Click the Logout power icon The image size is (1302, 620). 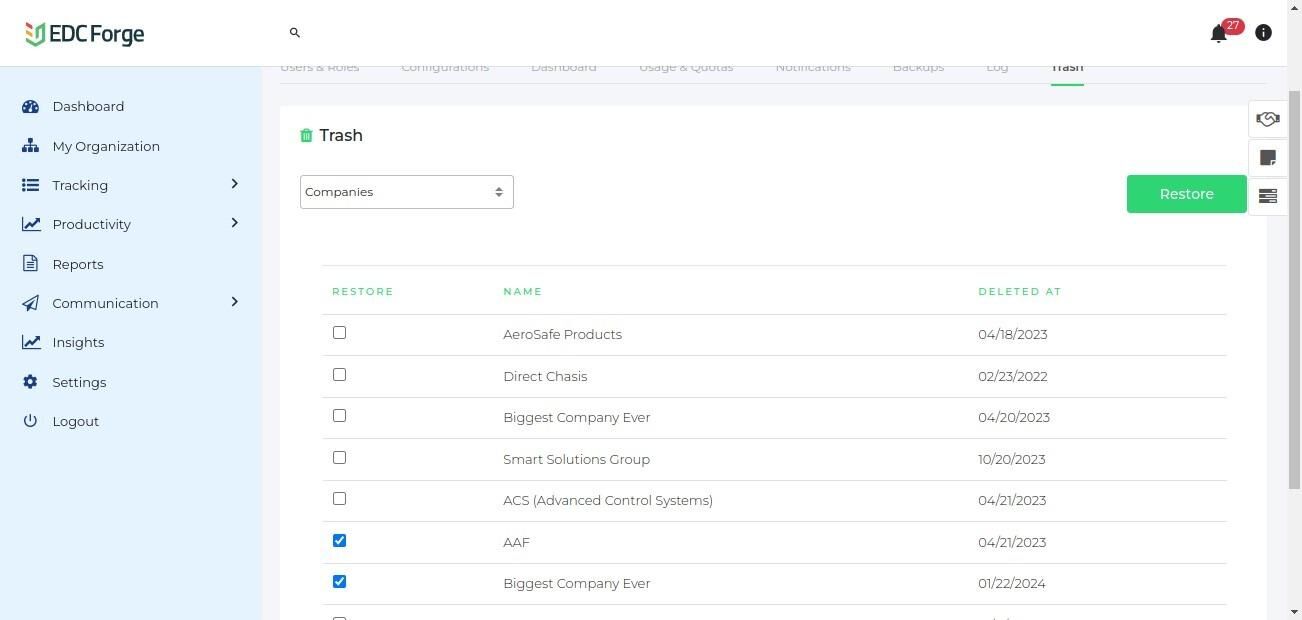click(31, 421)
